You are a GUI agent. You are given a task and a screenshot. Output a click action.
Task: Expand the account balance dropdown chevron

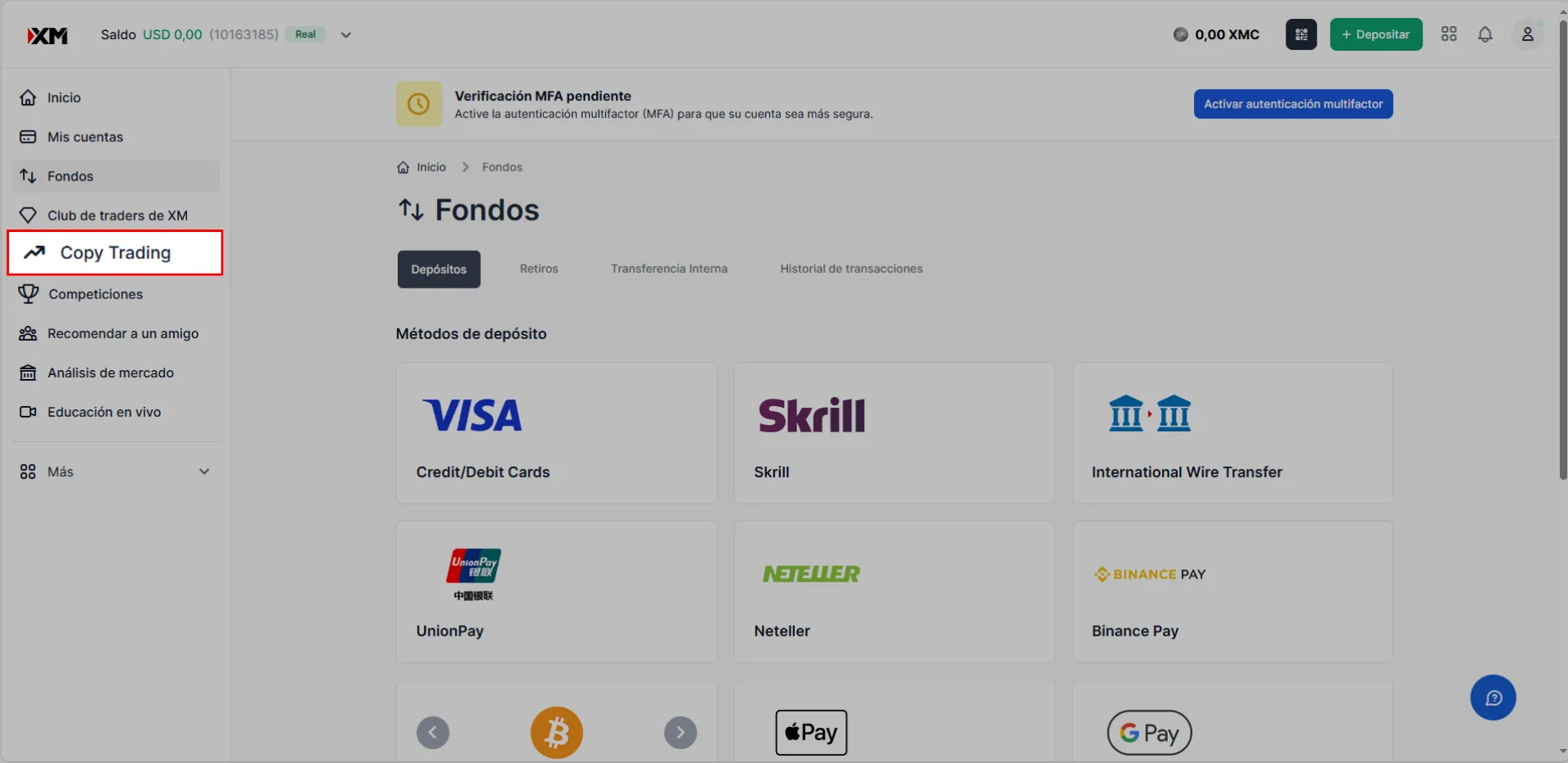[x=346, y=35]
